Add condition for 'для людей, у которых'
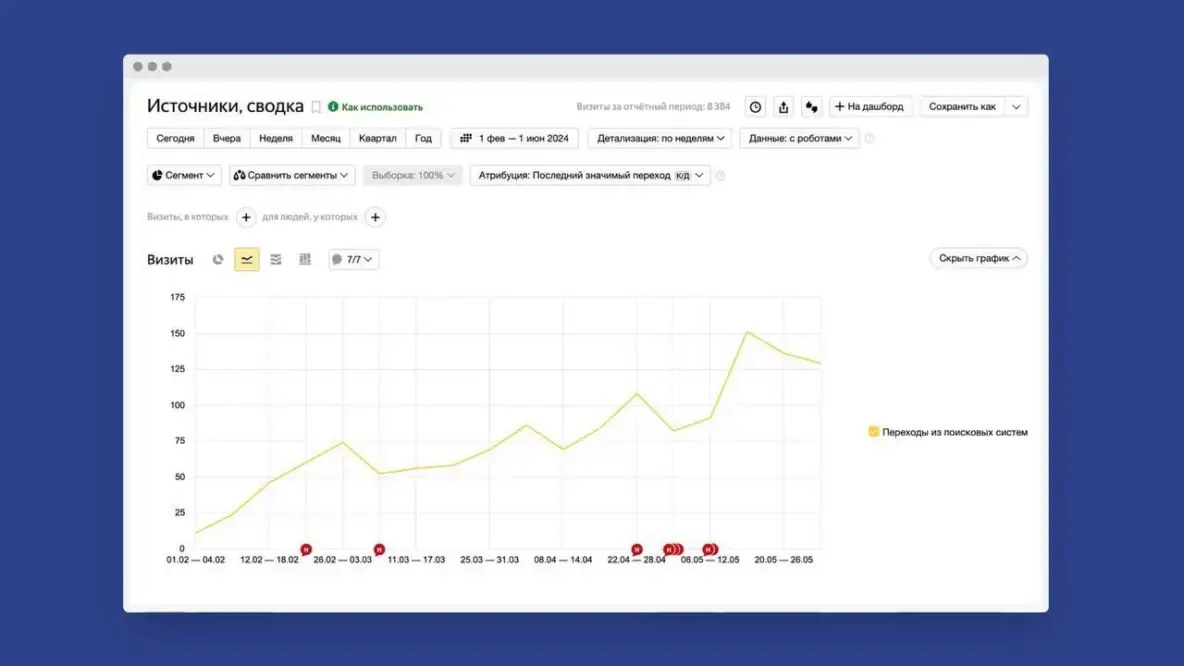 coord(375,217)
